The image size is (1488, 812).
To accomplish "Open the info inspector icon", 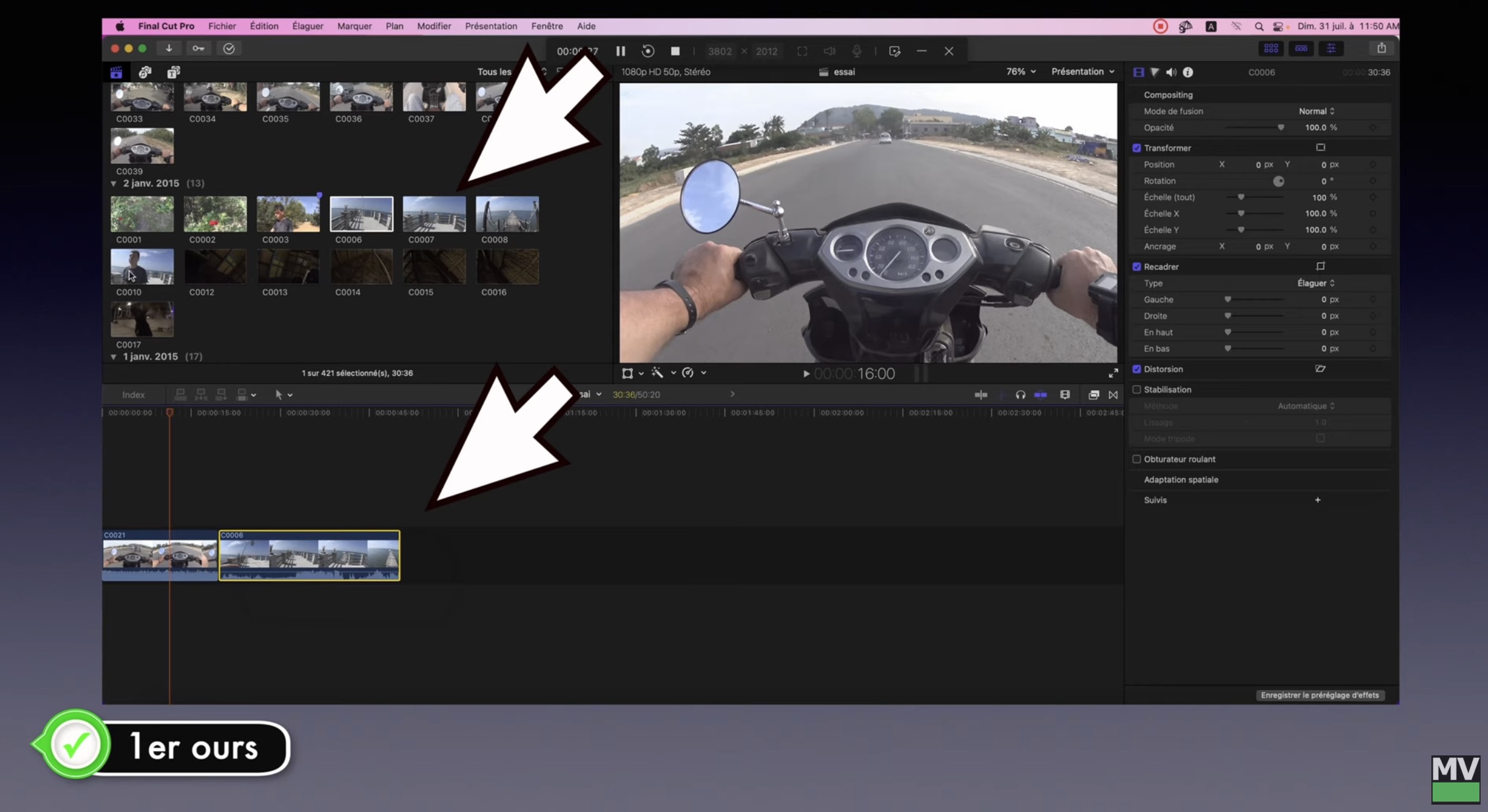I will coord(1188,73).
